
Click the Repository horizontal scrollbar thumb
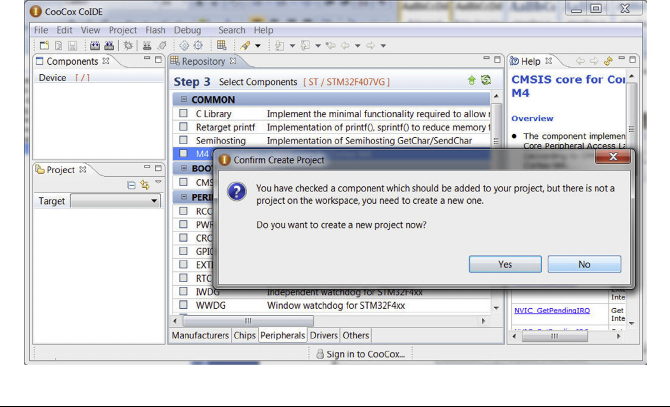pyautogui.click(x=248, y=321)
